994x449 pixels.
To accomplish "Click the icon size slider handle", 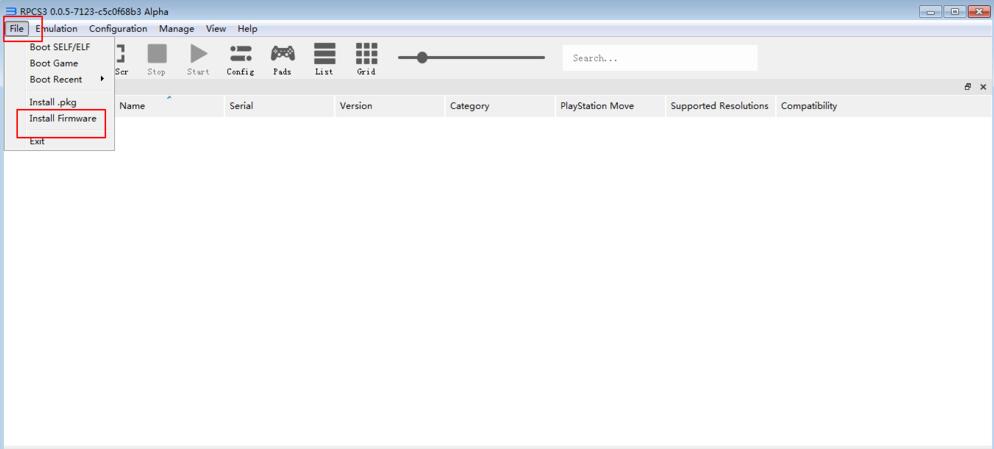I will pos(422,58).
